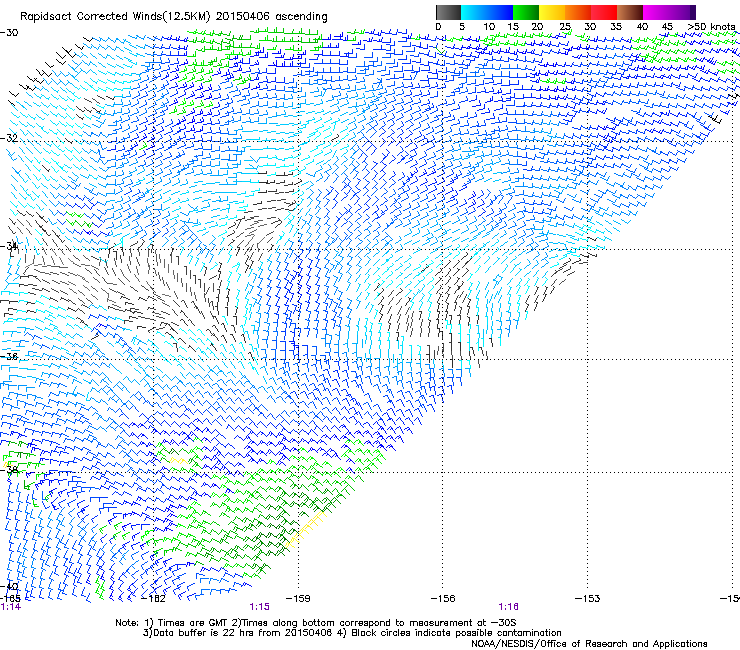Click the legend label '25'
This screenshot has height=650, width=740.
point(565,27)
